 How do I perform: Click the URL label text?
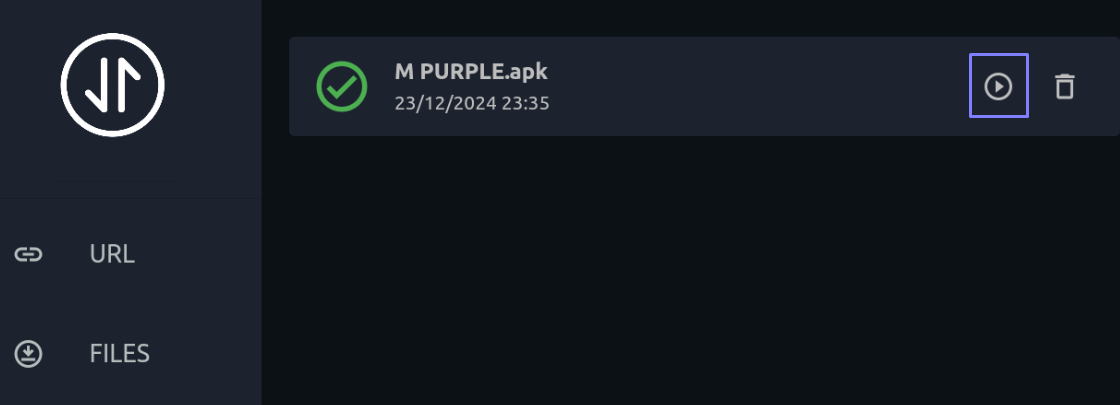[x=112, y=254]
